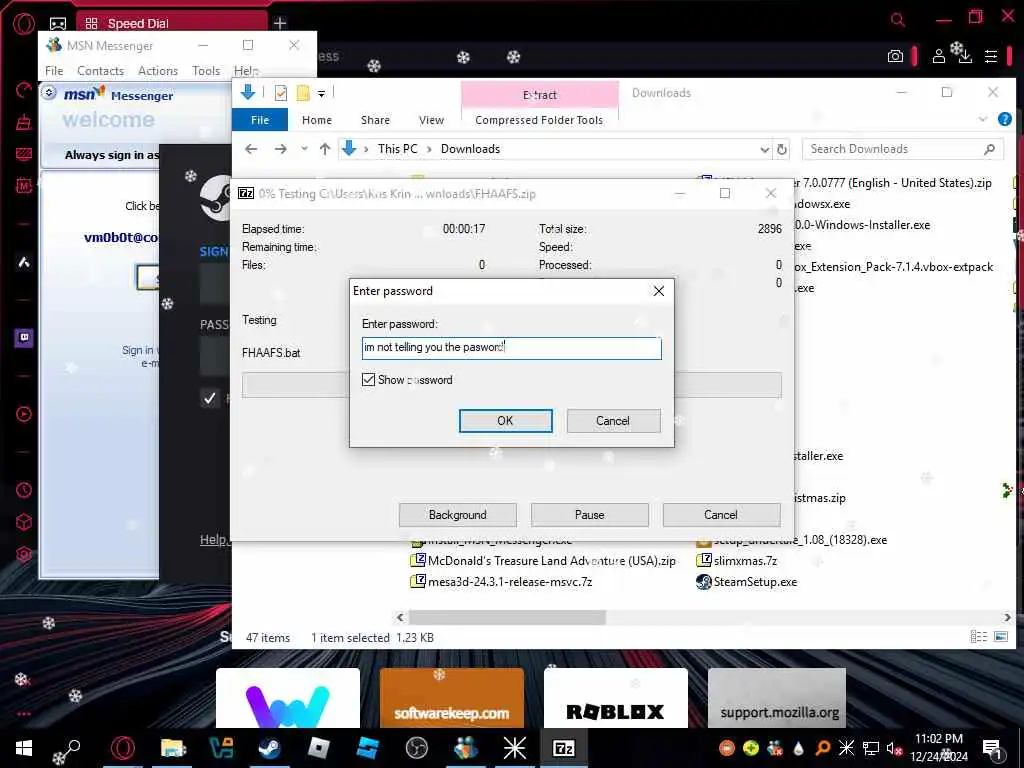The image size is (1024, 768).
Task: Click the Pause button in 7-Zip
Action: (x=590, y=515)
